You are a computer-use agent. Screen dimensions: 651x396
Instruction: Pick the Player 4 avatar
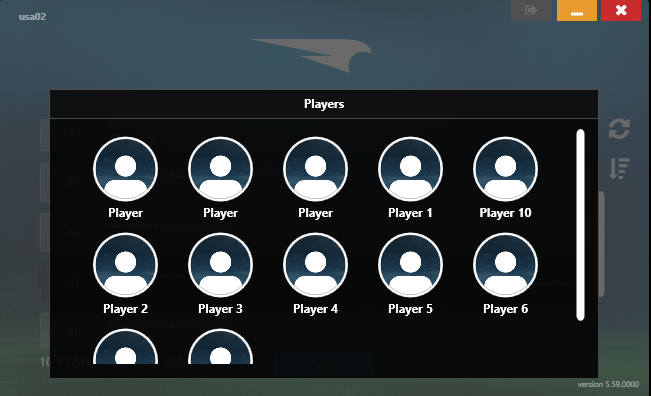(316, 265)
